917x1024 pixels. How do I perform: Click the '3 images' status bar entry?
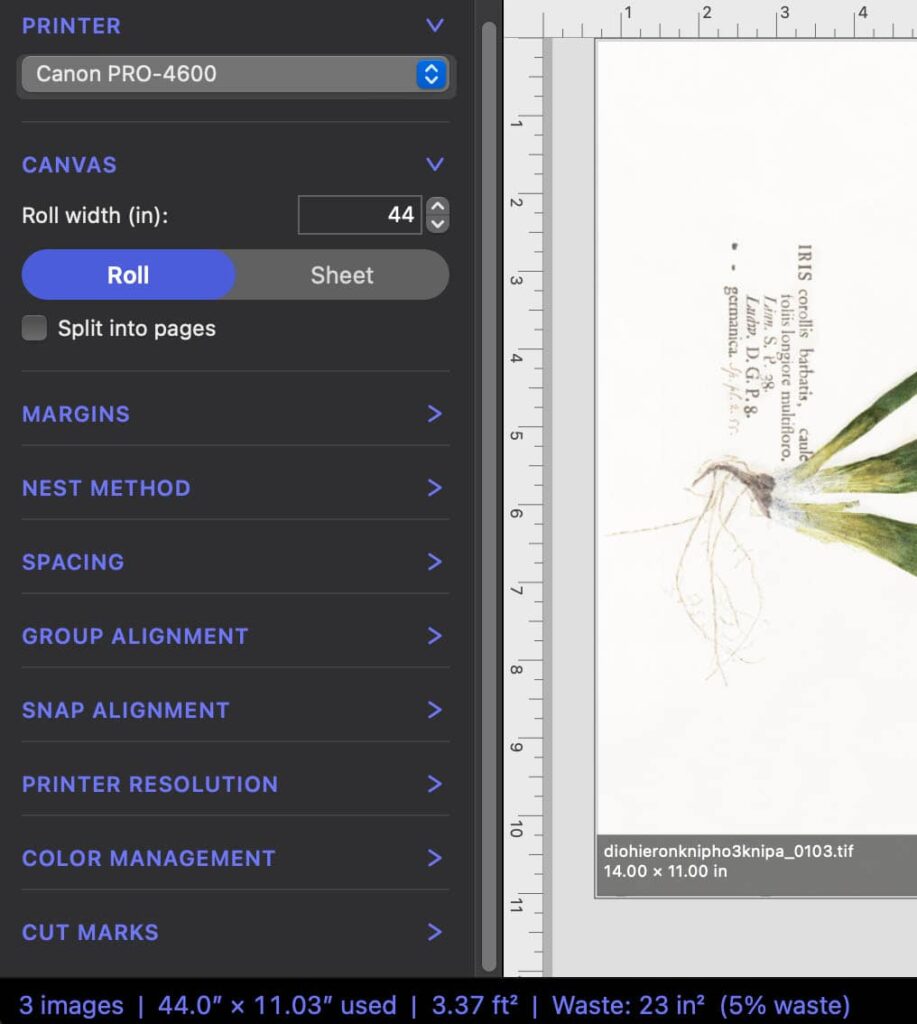point(71,1005)
